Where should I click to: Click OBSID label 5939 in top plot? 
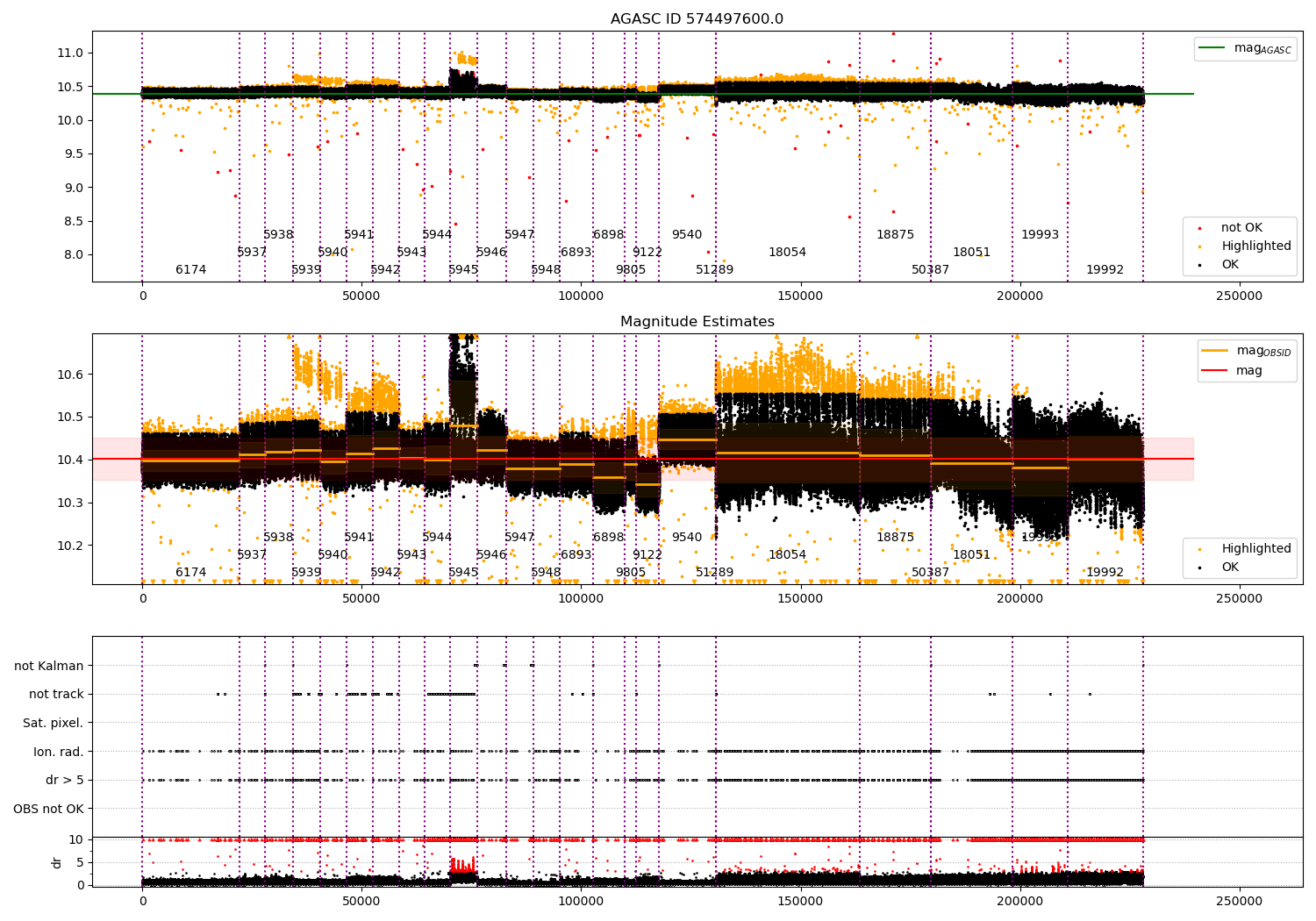tap(306, 269)
